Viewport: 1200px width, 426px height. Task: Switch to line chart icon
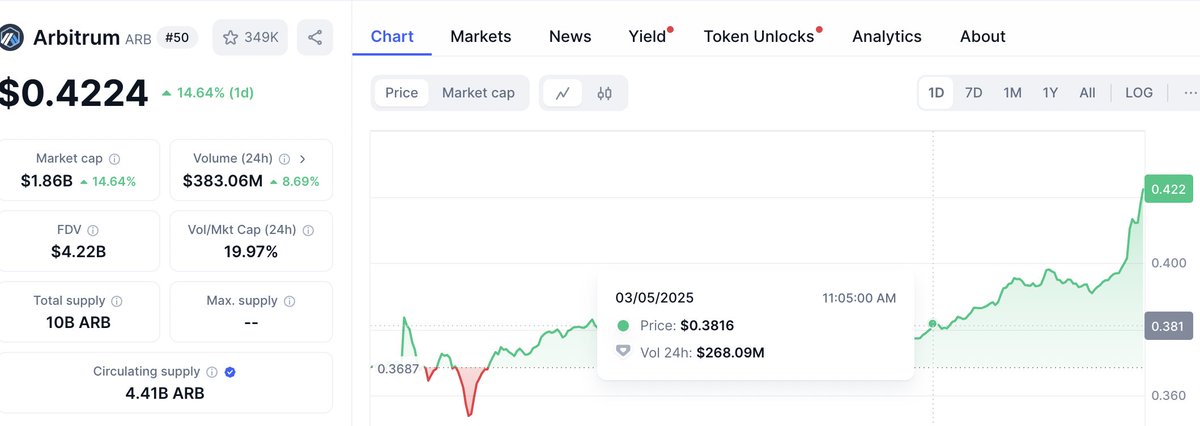tap(563, 93)
